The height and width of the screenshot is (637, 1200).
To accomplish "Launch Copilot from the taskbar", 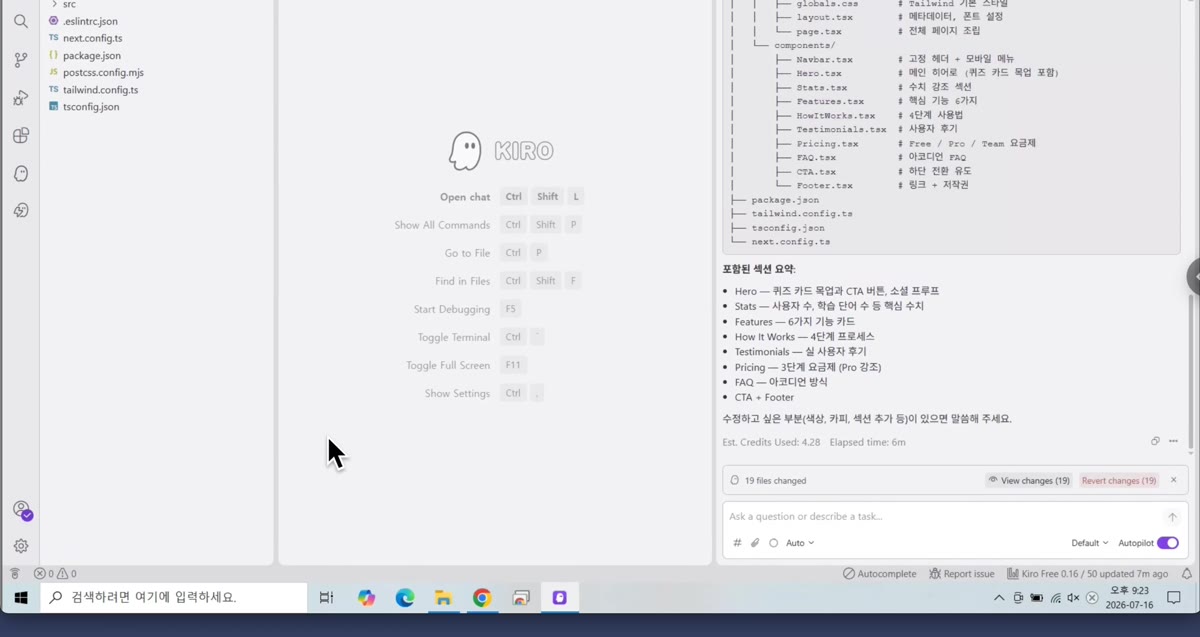I will 366,598.
